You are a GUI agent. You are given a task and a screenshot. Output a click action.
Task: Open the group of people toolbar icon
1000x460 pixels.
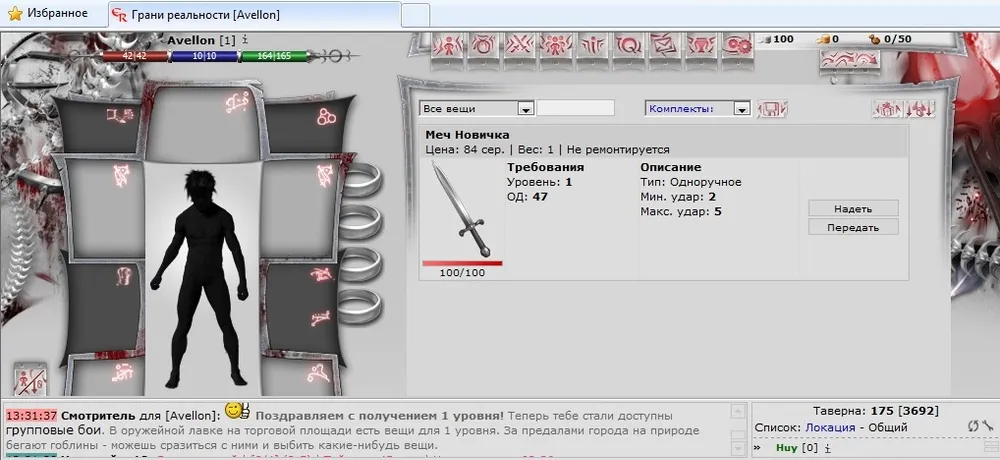point(555,45)
